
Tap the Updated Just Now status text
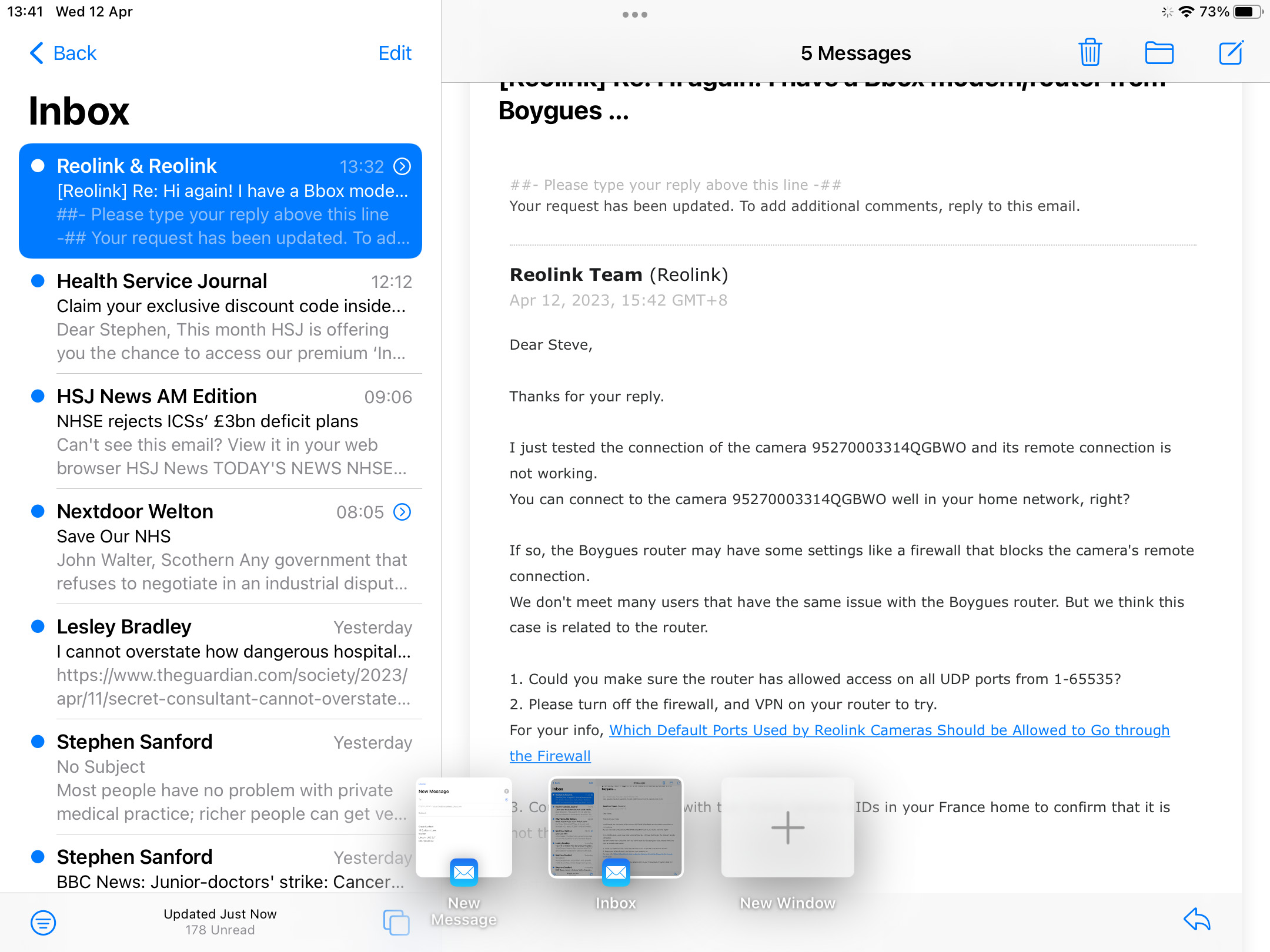(220, 914)
